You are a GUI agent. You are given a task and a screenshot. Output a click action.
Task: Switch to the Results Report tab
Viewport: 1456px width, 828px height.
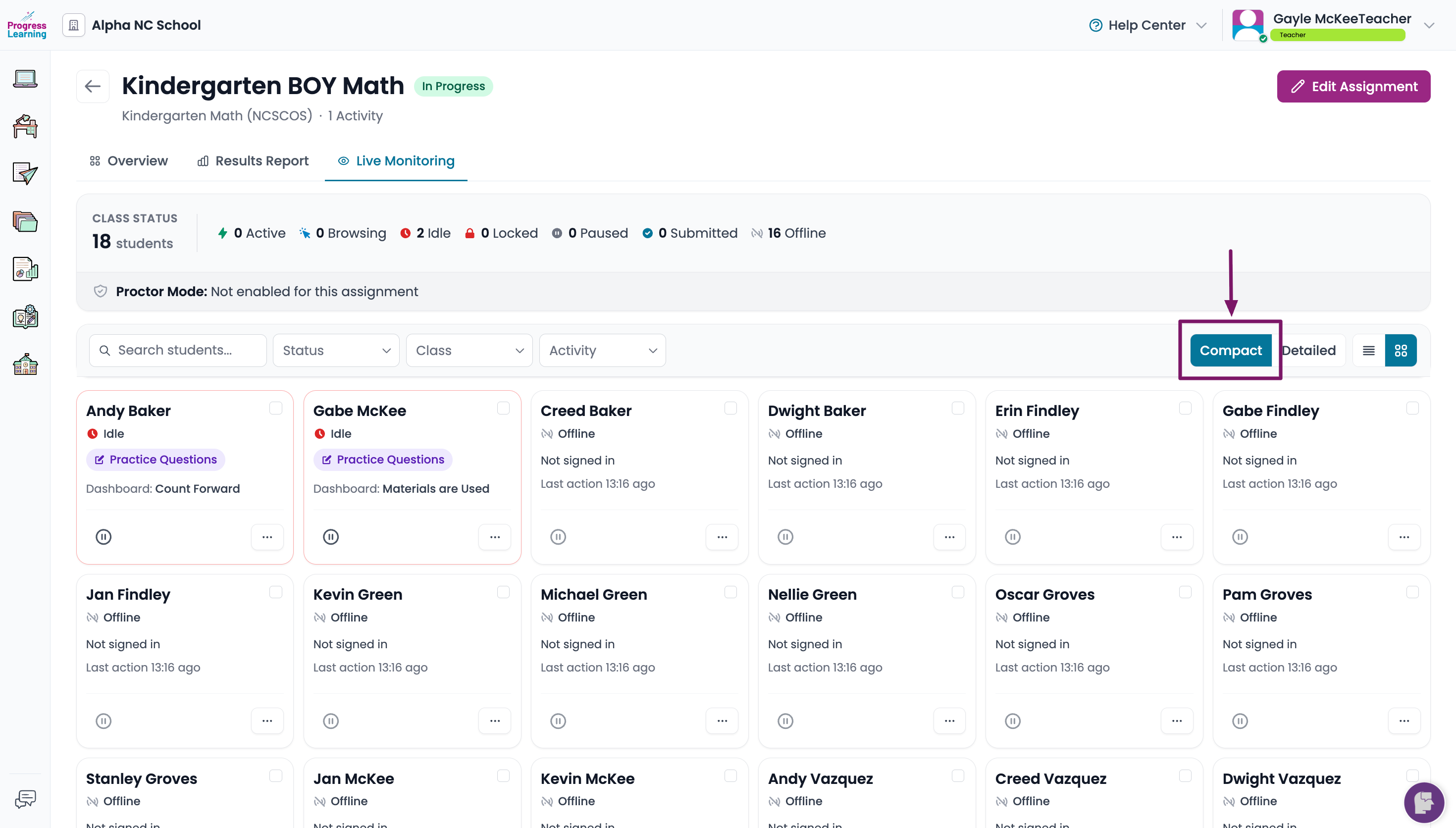click(x=253, y=161)
